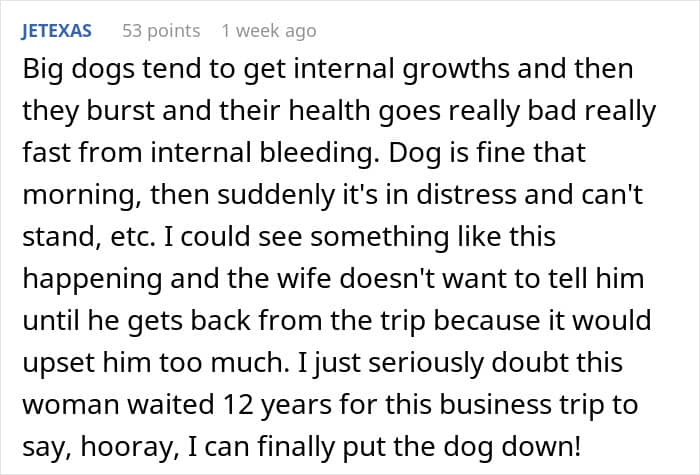Click the 53 points score label
This screenshot has width=700, height=475.
(161, 31)
